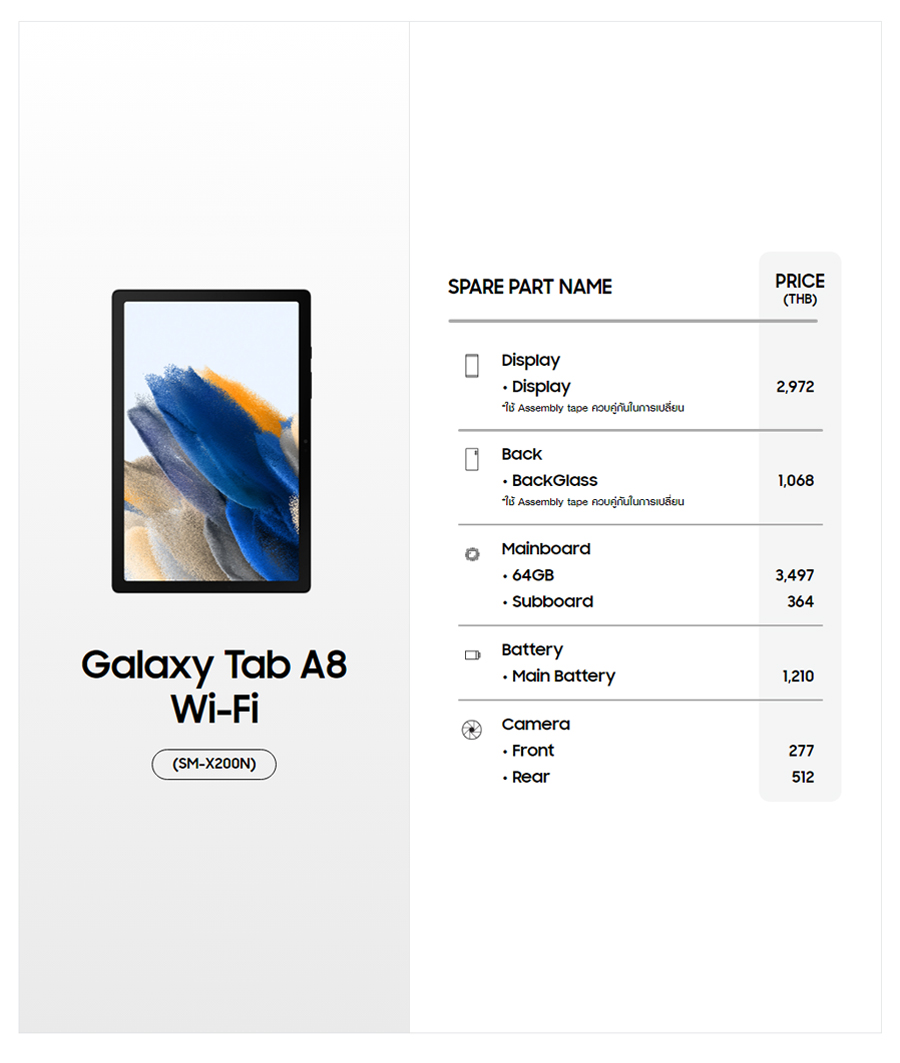Image resolution: width=900 pixels, height=1063 pixels.
Task: Select the Rear camera item
Action: click(530, 777)
